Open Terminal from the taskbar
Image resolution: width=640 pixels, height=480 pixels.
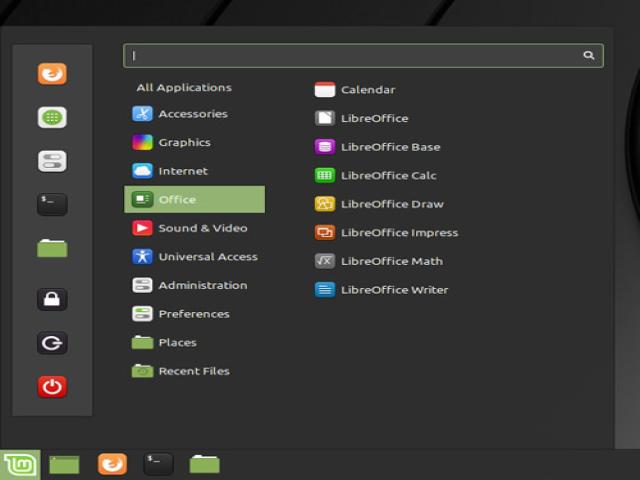tap(158, 464)
